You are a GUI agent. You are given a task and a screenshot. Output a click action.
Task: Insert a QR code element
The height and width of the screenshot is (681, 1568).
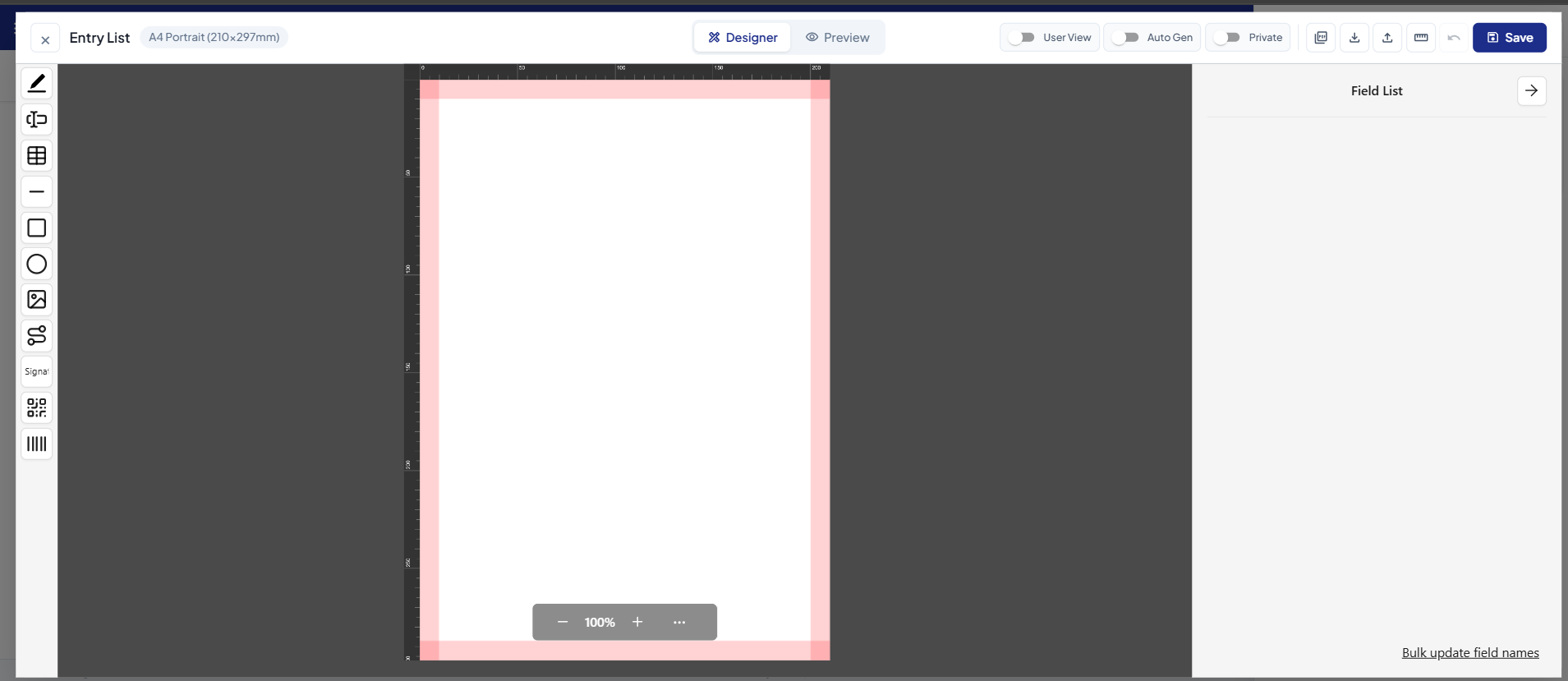[x=37, y=407]
